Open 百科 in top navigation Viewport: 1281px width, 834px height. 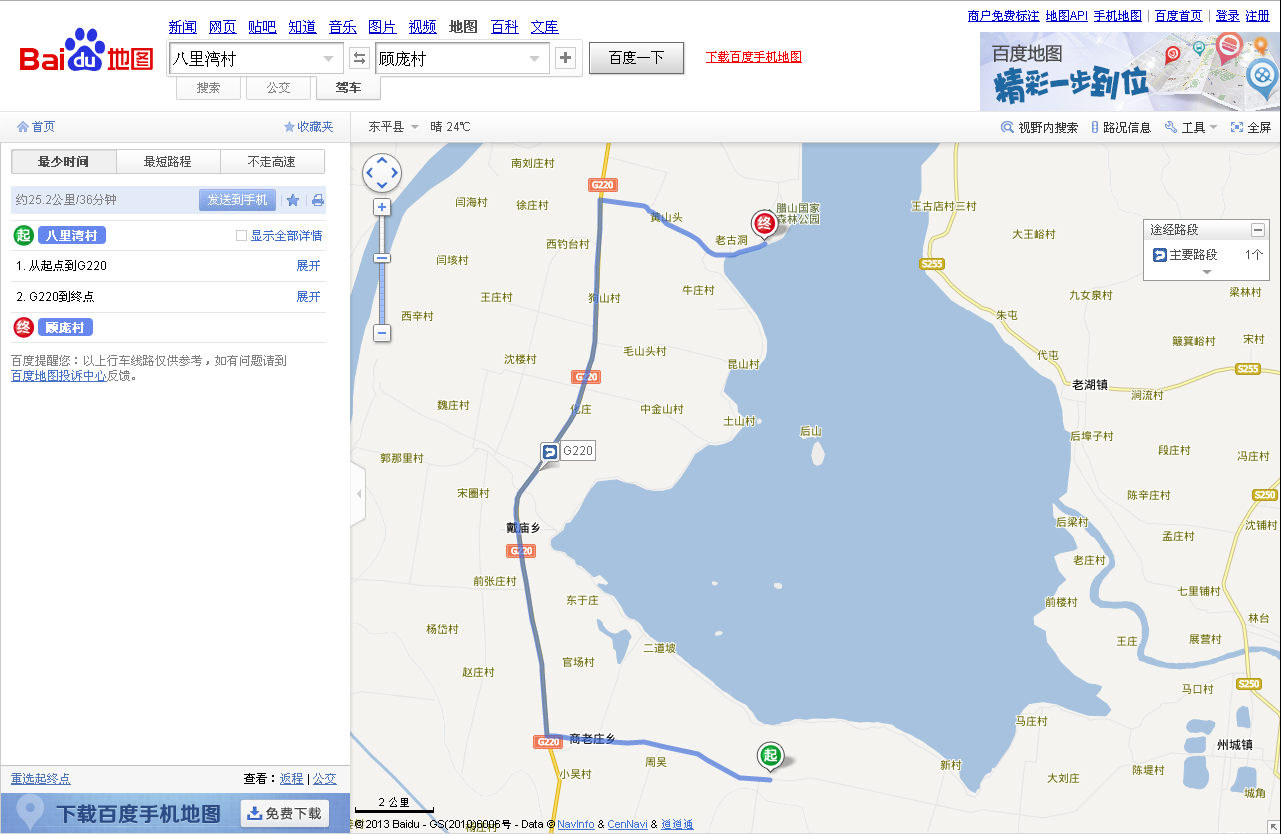coord(504,27)
